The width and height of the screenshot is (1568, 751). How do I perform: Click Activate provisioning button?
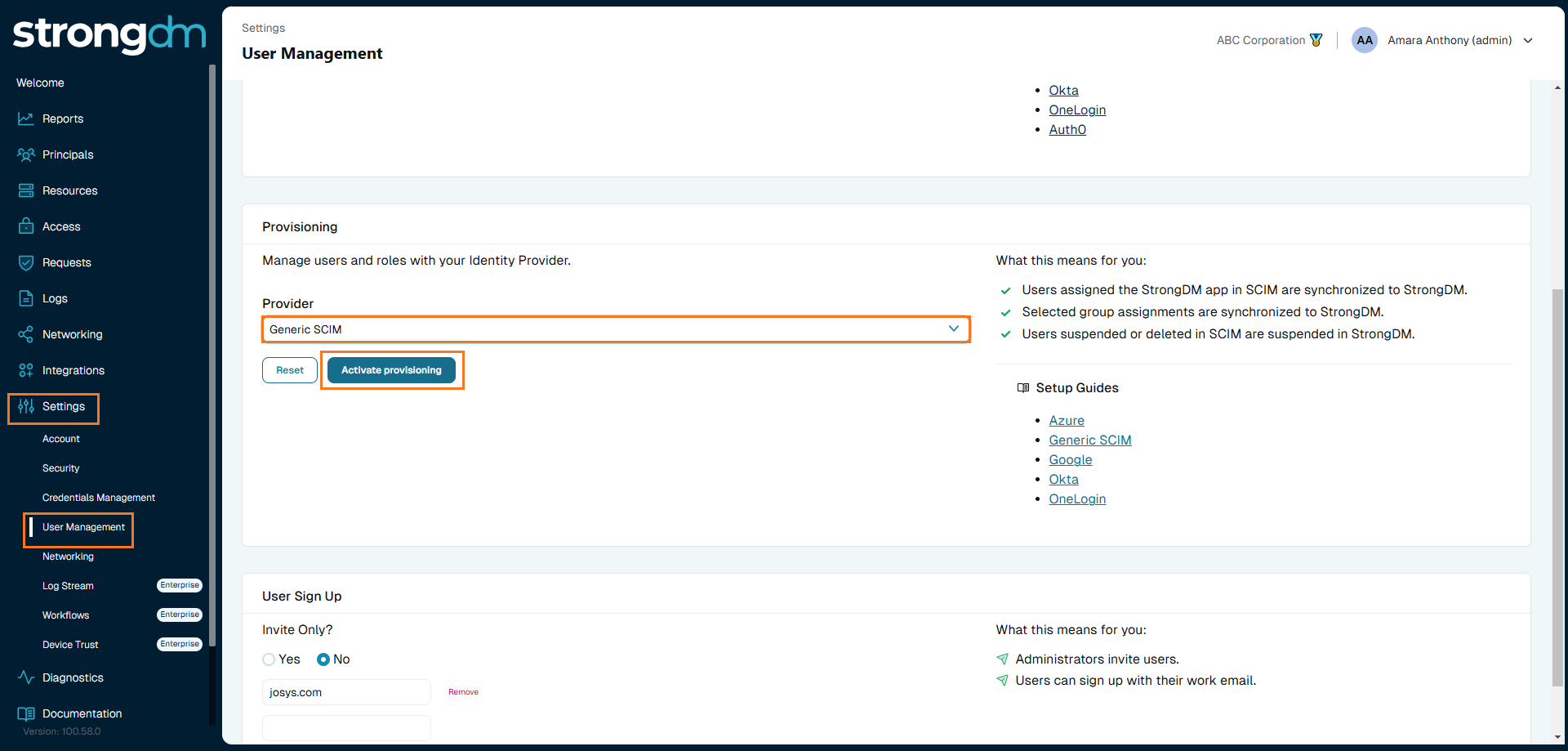click(x=391, y=370)
